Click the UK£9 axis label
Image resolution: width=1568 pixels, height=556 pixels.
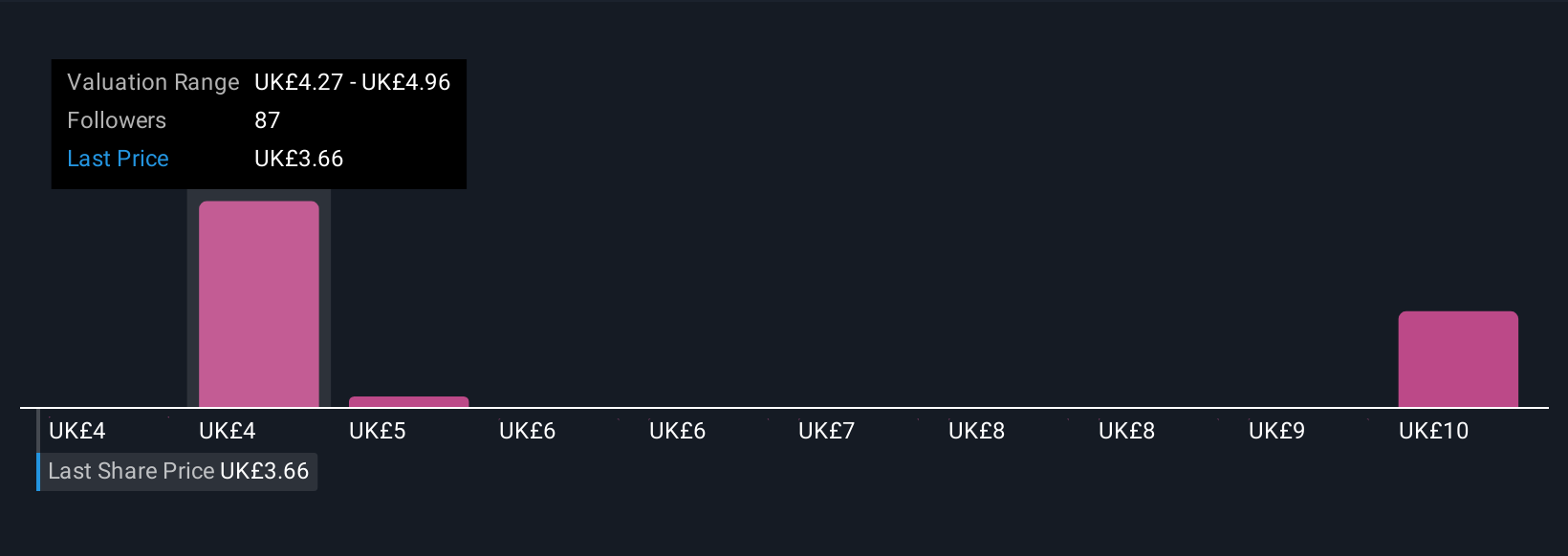[x=1277, y=431]
